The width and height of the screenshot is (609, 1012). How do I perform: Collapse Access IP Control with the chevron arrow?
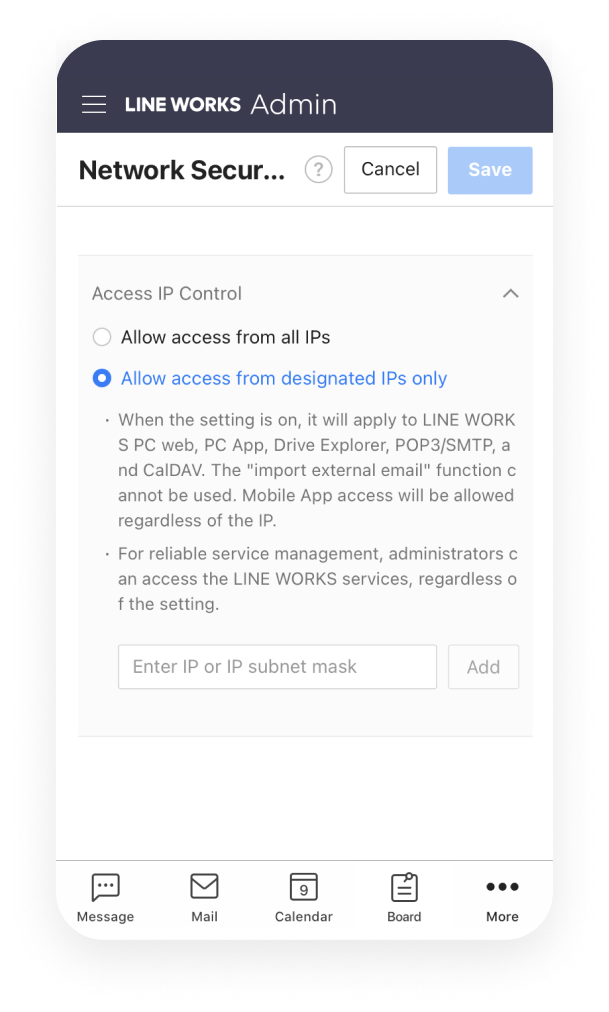pyautogui.click(x=510, y=294)
